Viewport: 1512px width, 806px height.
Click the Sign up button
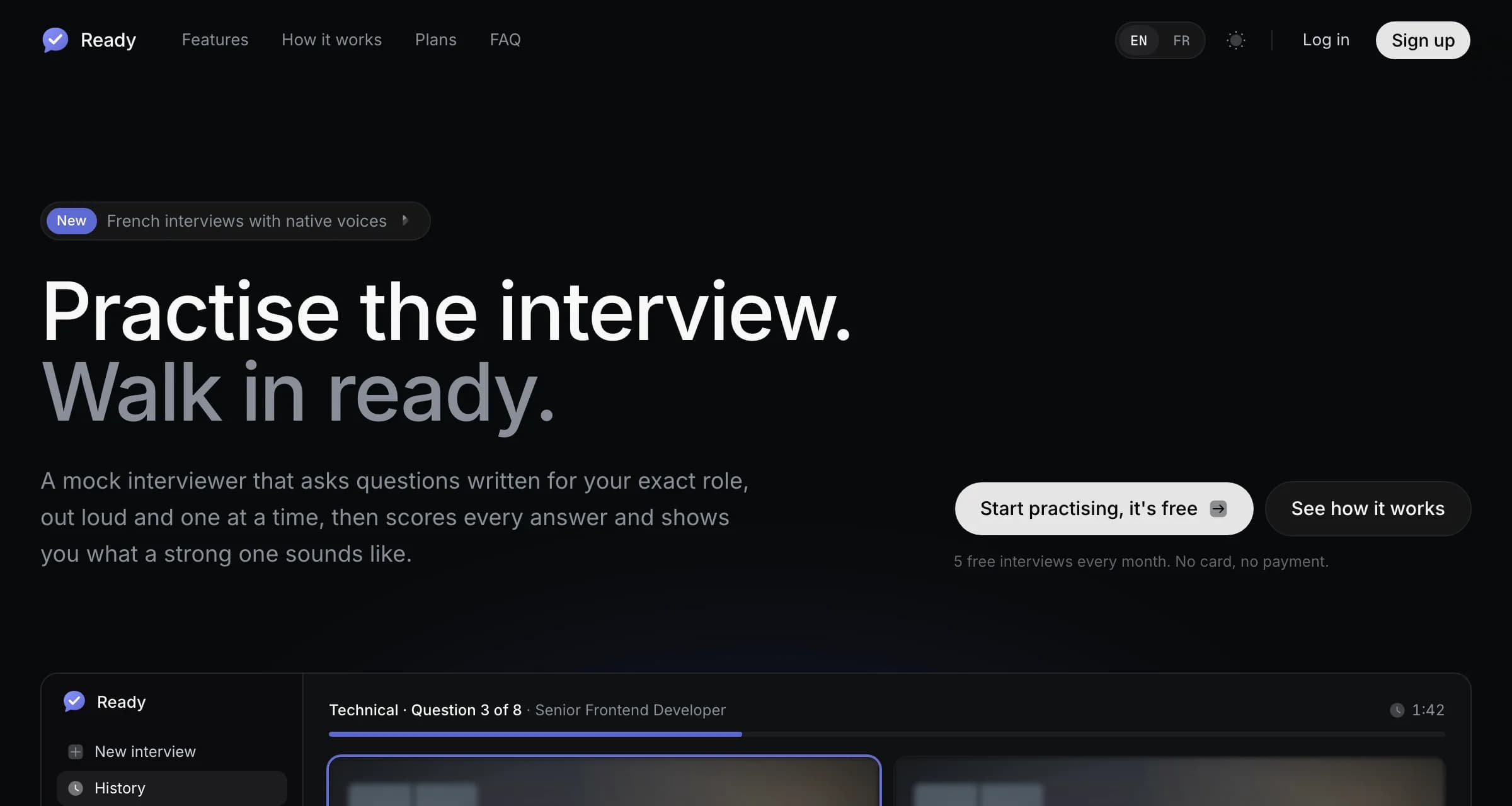tap(1423, 40)
